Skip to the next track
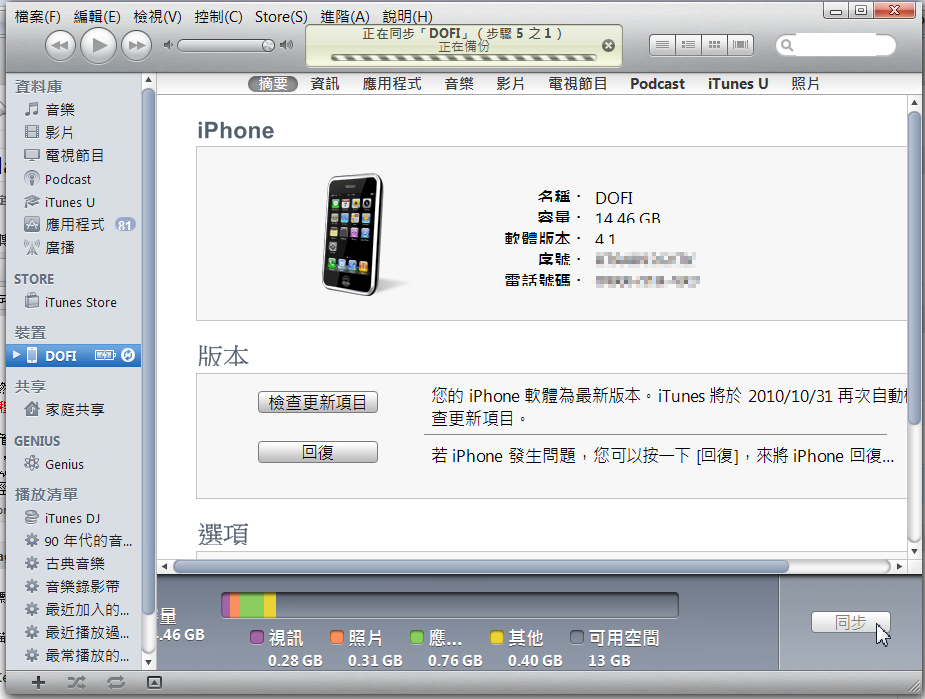 pyautogui.click(x=136, y=45)
